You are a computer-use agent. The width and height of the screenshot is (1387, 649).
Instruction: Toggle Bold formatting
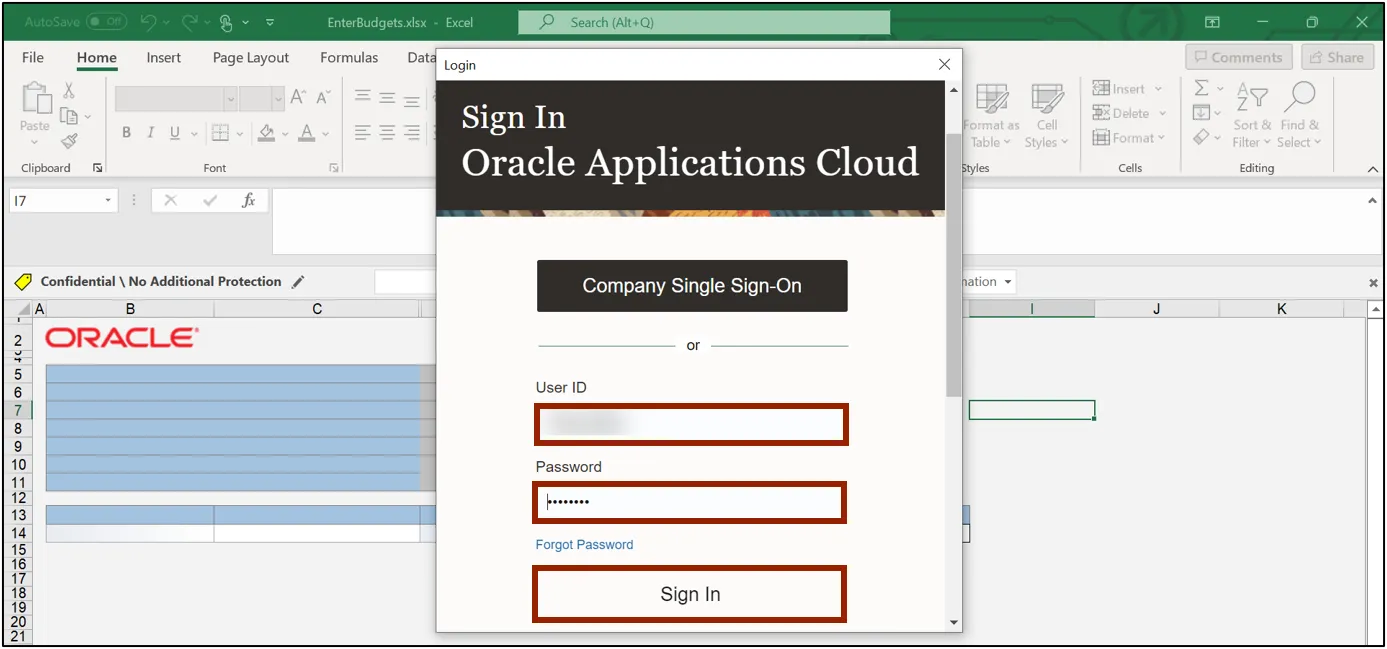point(126,133)
